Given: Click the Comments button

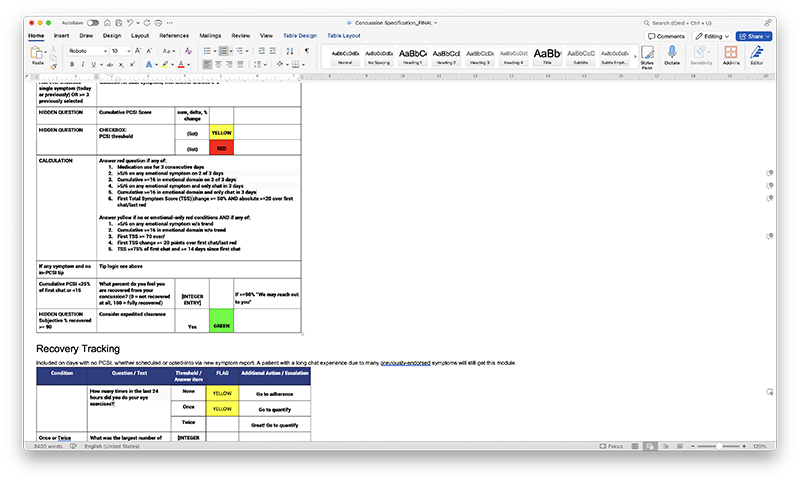Looking at the screenshot, I should coord(666,36).
